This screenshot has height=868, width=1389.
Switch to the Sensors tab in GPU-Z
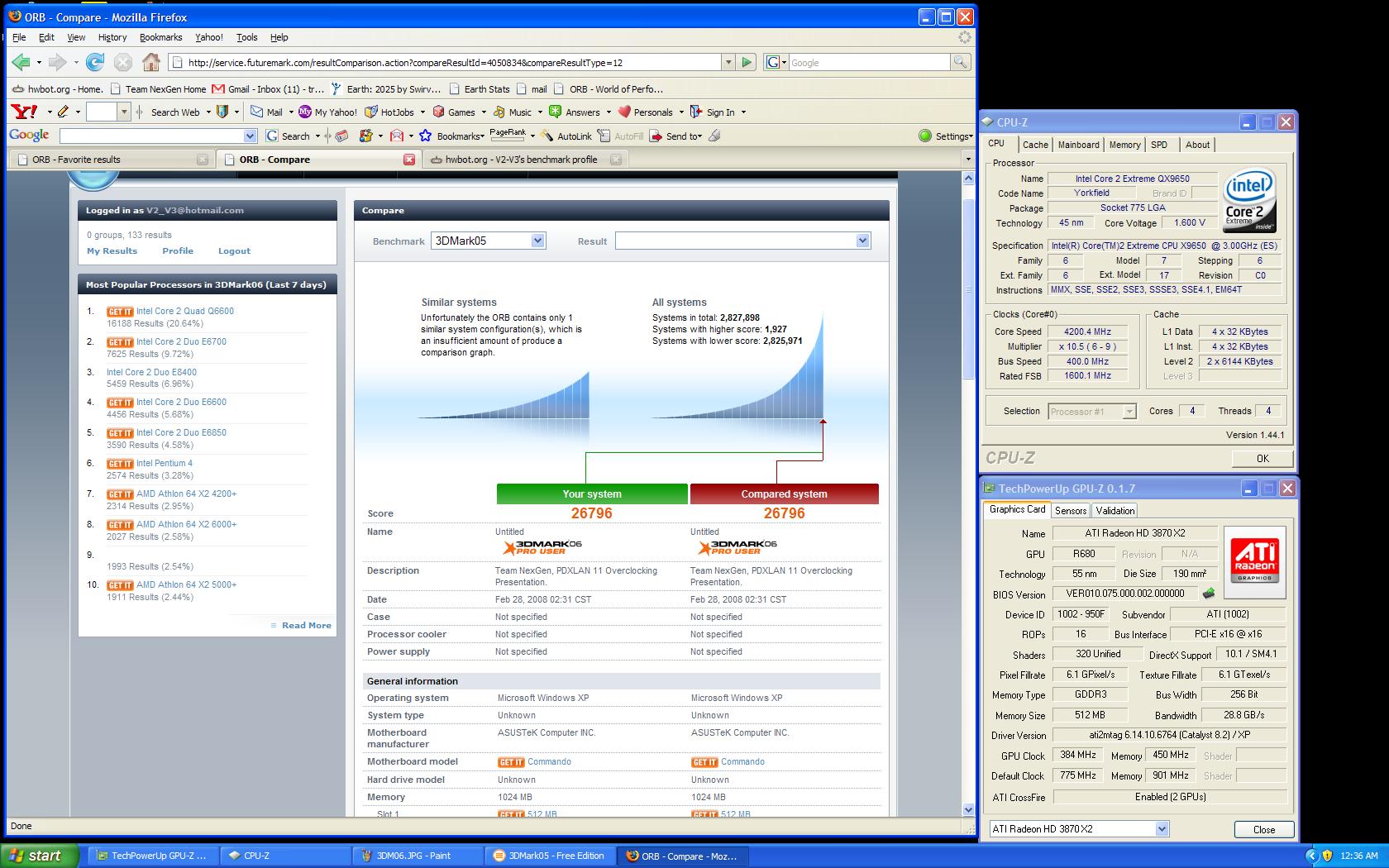(x=1070, y=511)
